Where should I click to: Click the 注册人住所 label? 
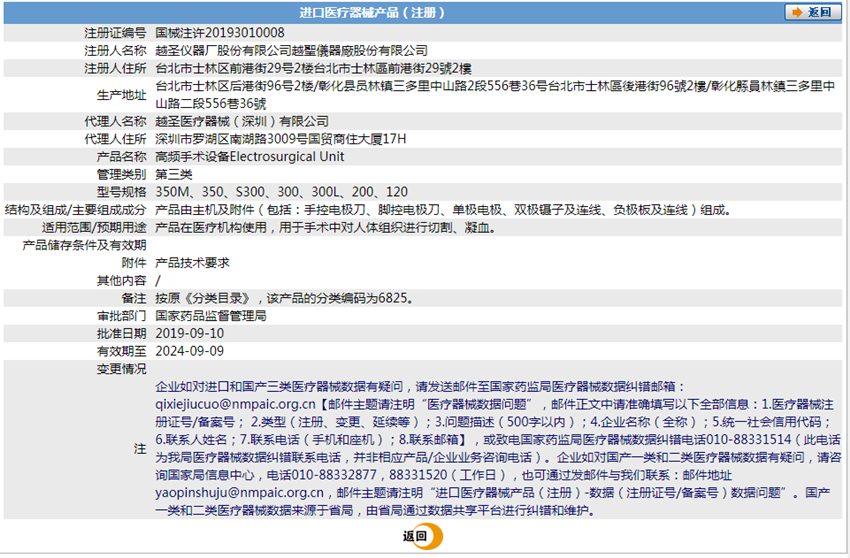pyautogui.click(x=115, y=68)
